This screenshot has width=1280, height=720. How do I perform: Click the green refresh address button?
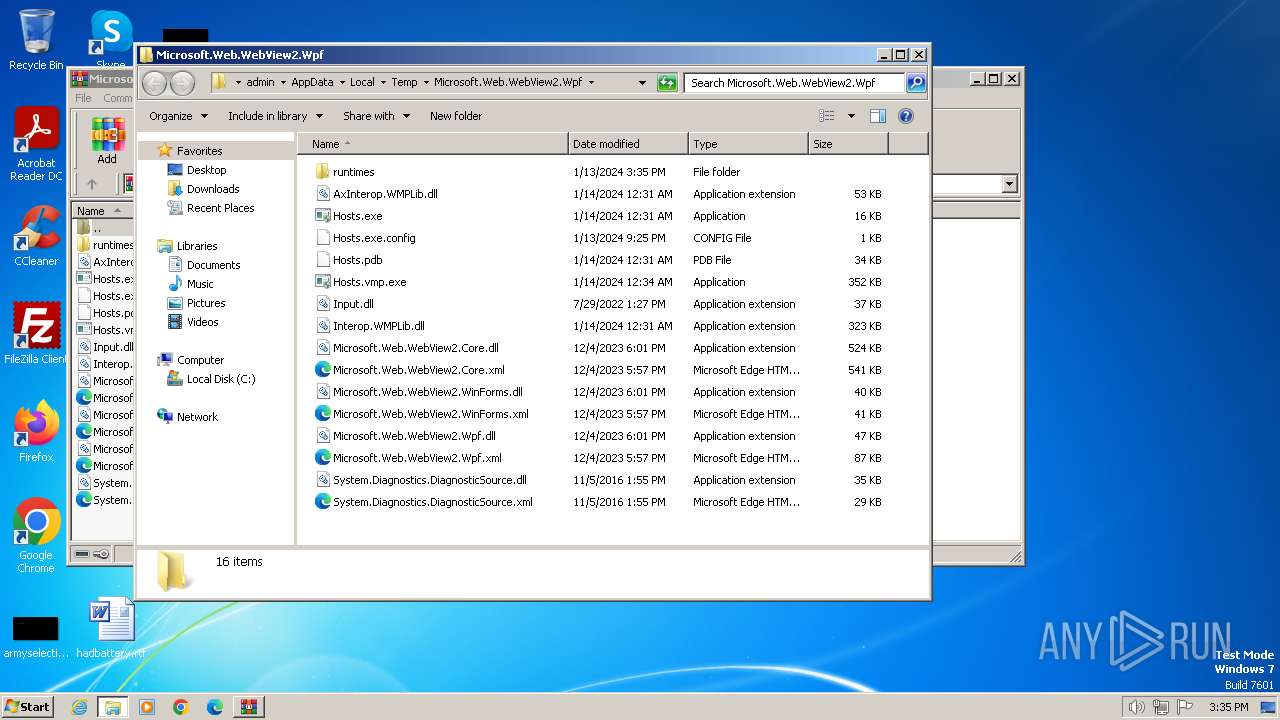[667, 83]
